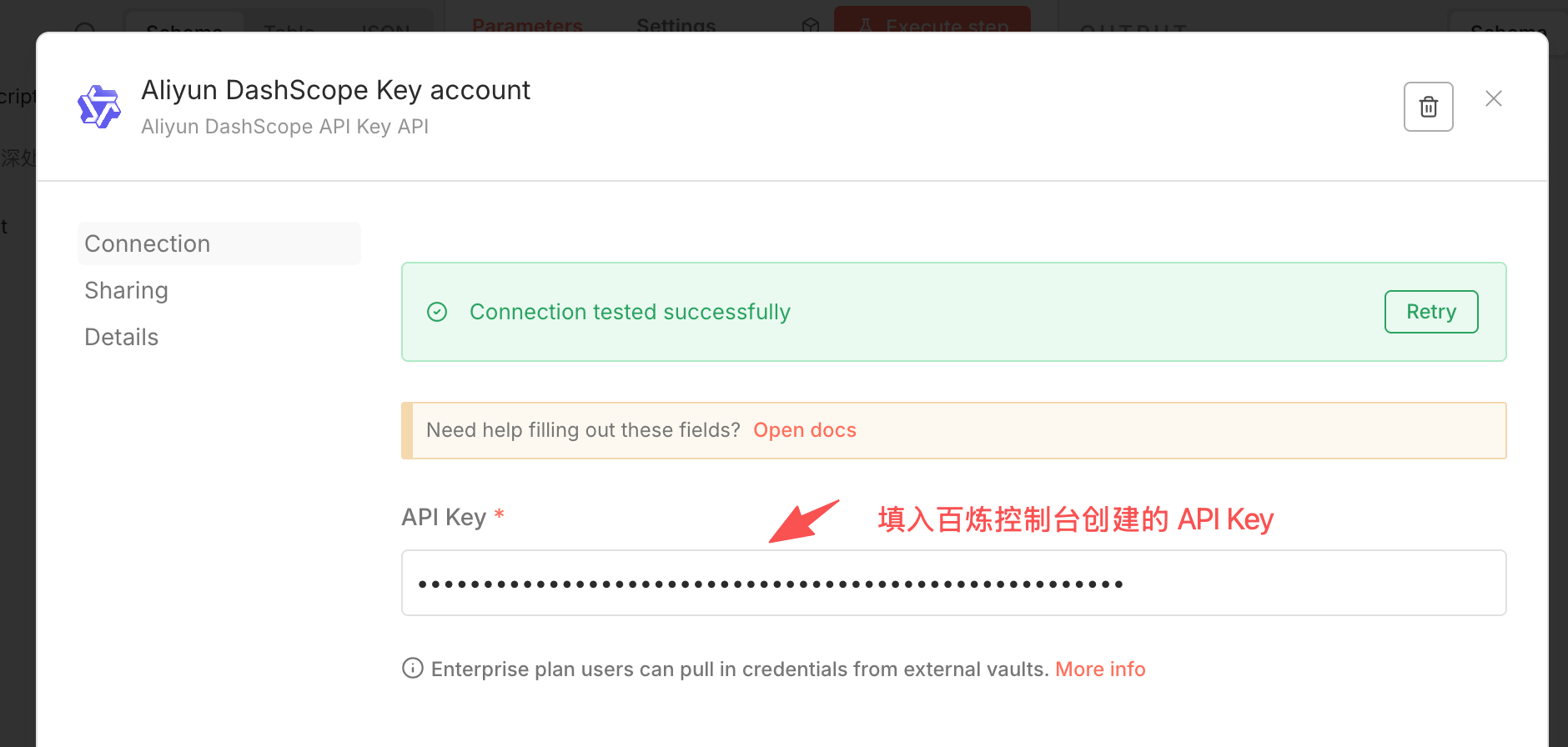Click the credential name 'Aliyun DashScope Key account'
Screen dimensions: 1568x747
click(x=335, y=90)
